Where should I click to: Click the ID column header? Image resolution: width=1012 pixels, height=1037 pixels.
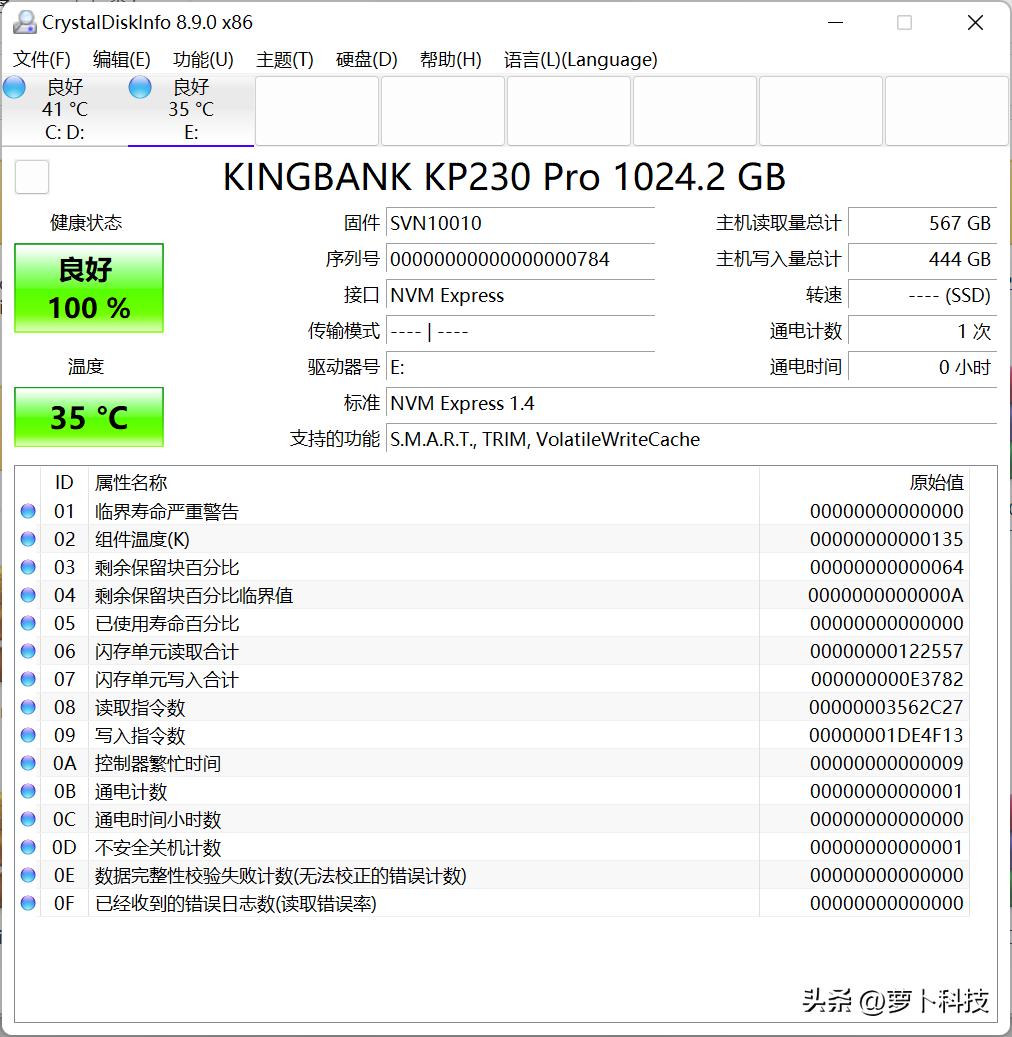tap(64, 482)
